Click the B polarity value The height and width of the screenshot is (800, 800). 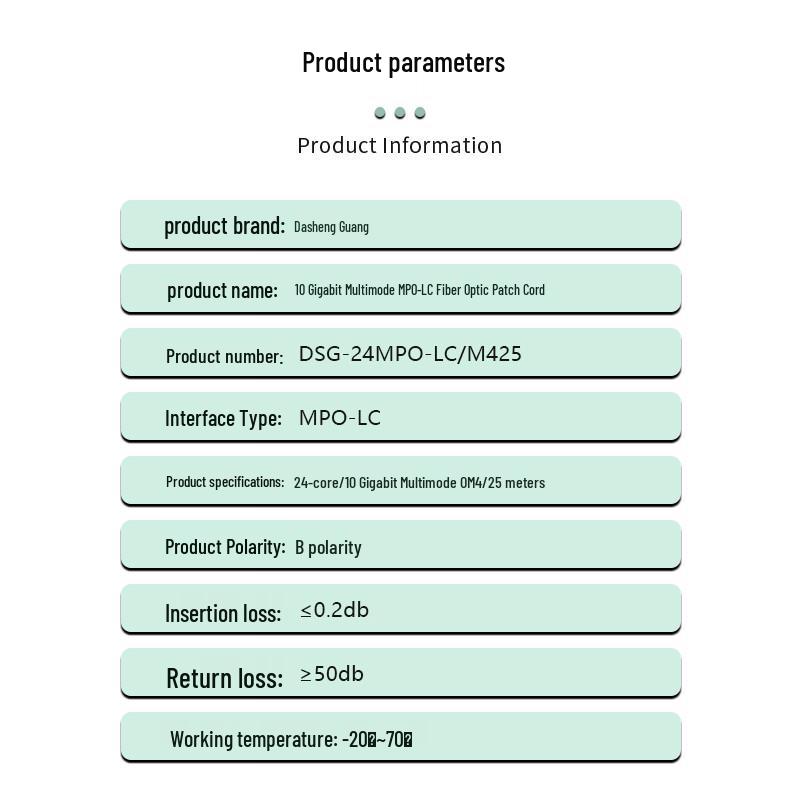click(328, 547)
